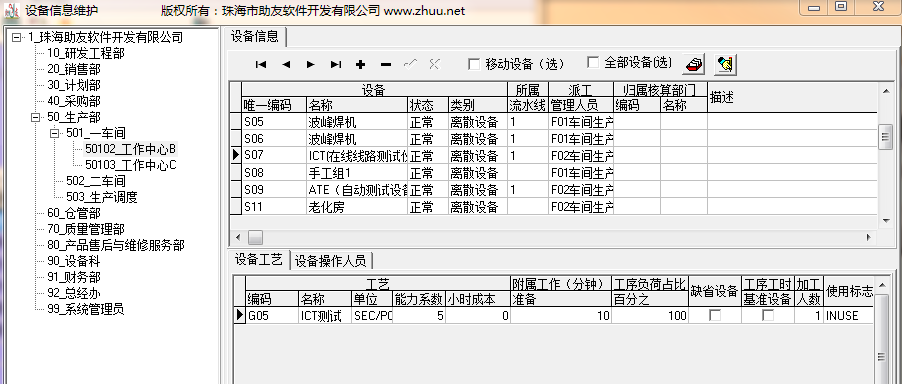Click equipment grid horizontal scrollbar thumb

coord(255,237)
